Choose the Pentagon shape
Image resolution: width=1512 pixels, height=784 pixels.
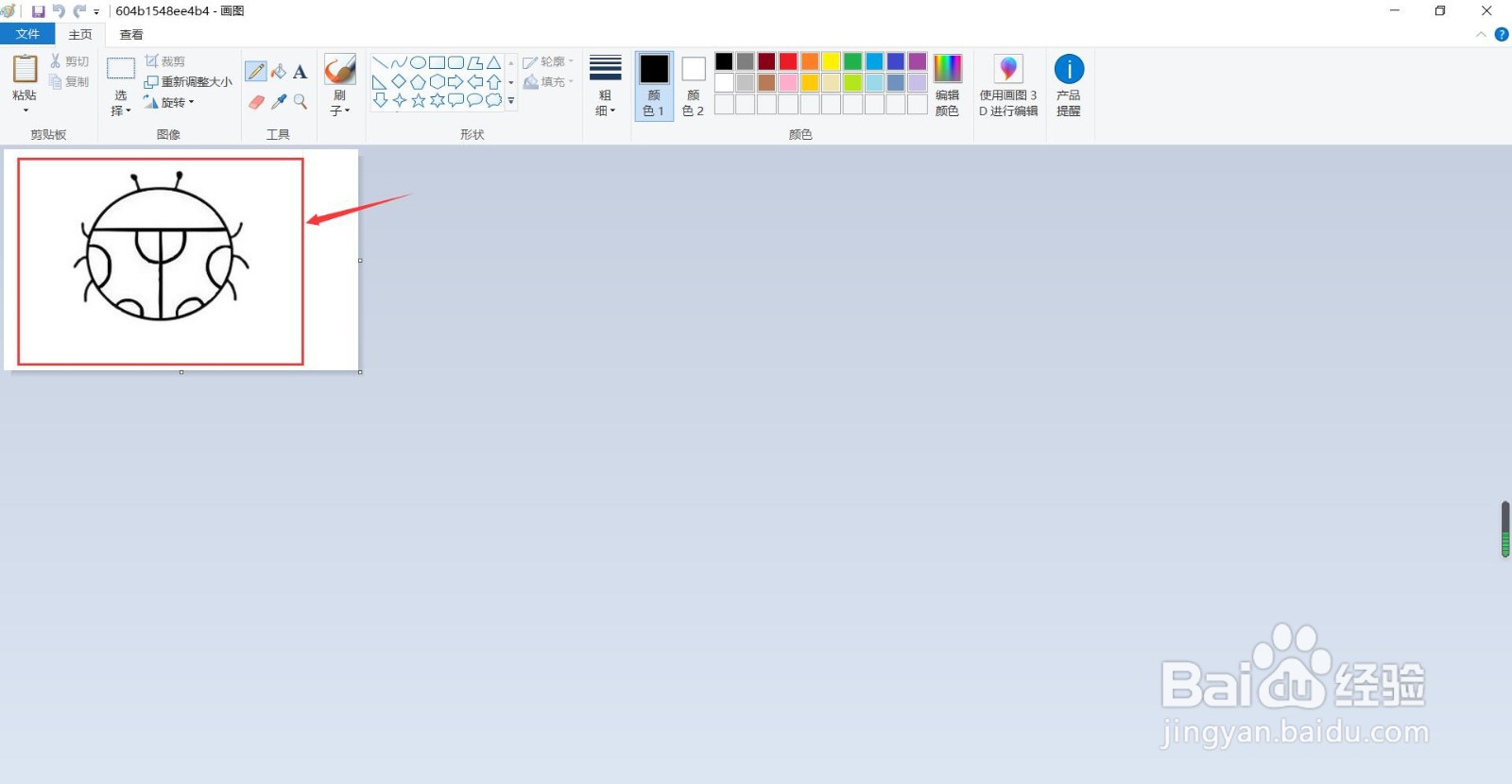418,82
